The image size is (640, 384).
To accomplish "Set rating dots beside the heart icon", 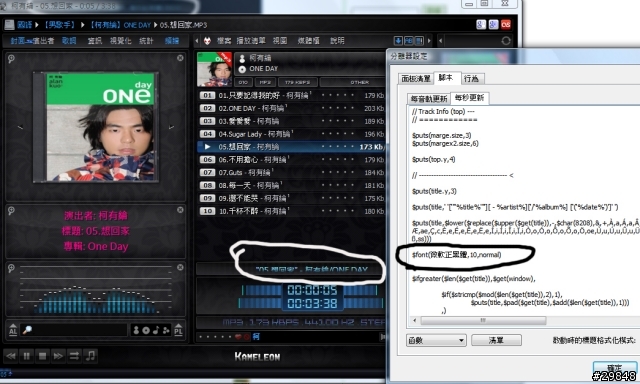I will pyautogui.click(x=215, y=337).
